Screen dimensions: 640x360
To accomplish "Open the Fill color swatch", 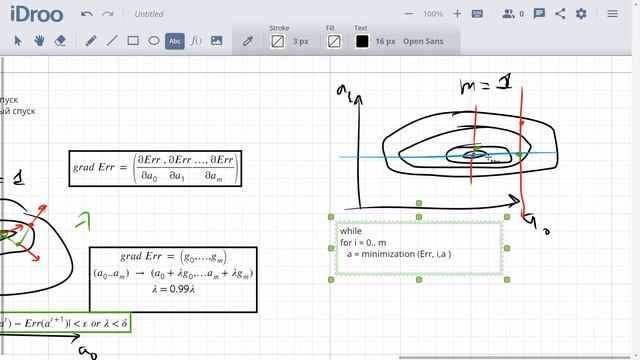I will [334, 41].
